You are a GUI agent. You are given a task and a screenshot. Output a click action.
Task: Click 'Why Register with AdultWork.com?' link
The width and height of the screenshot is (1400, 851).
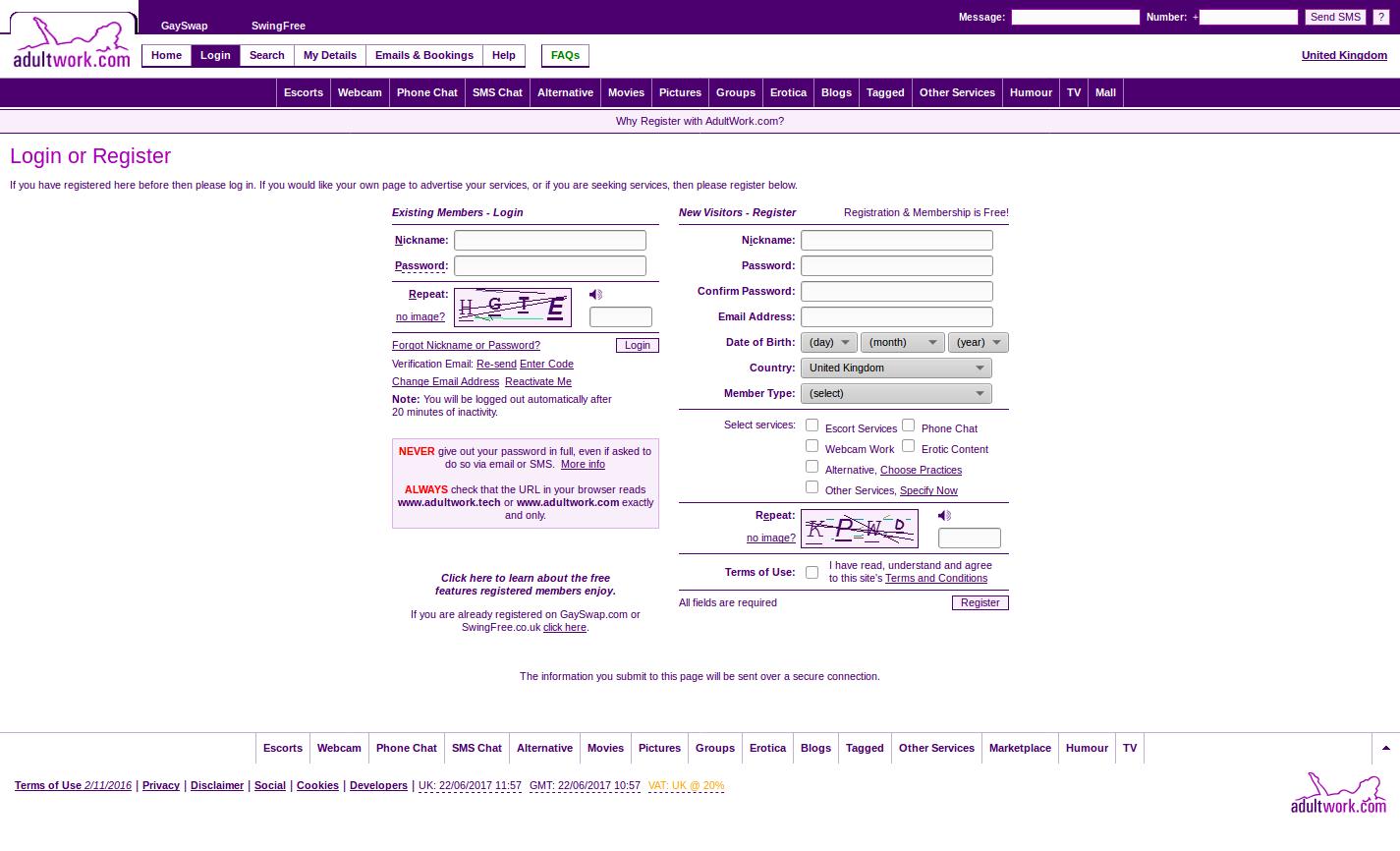click(x=700, y=121)
